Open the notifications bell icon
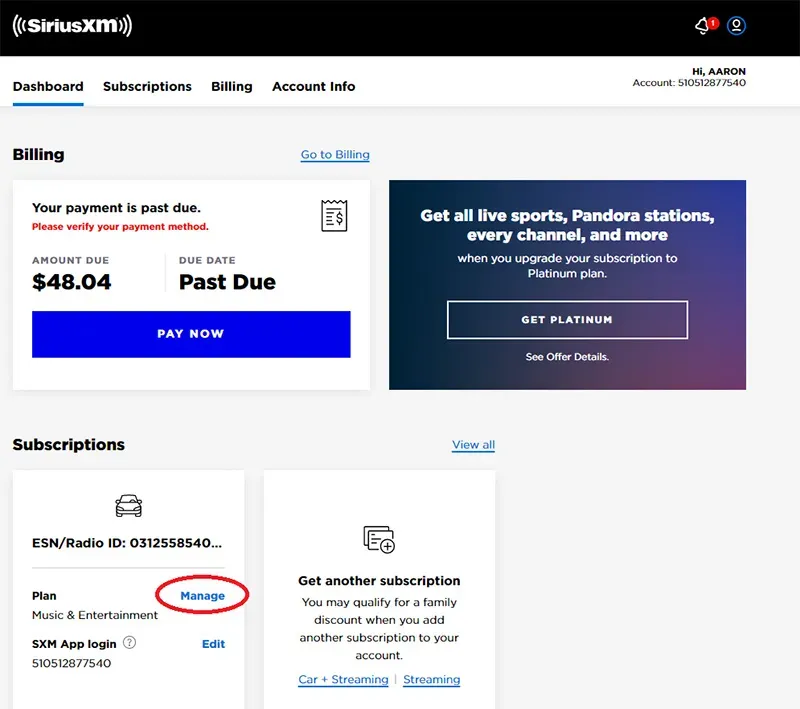Viewport: 800px width, 709px height. [704, 27]
